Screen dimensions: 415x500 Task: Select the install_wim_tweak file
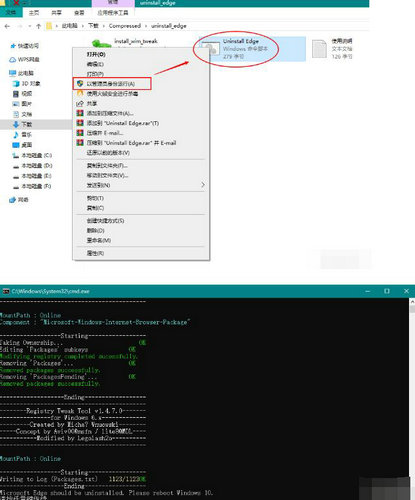[x=136, y=42]
